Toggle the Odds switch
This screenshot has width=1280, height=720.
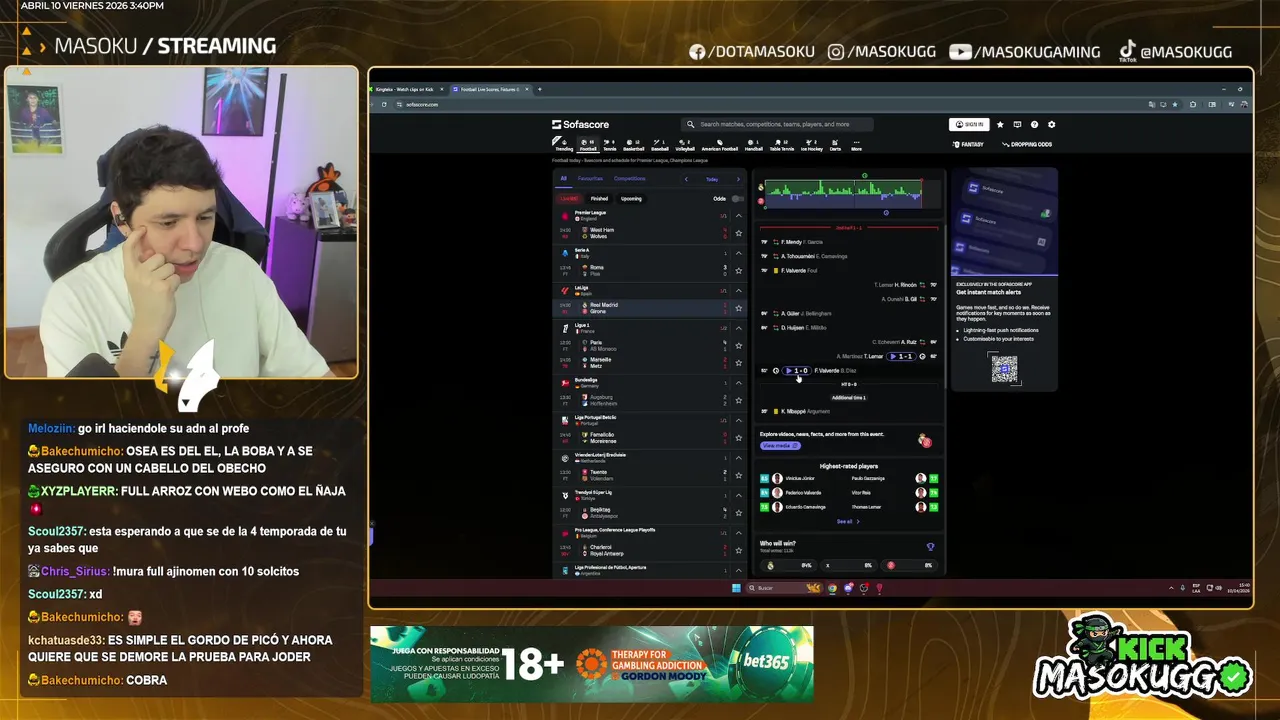[x=737, y=198]
